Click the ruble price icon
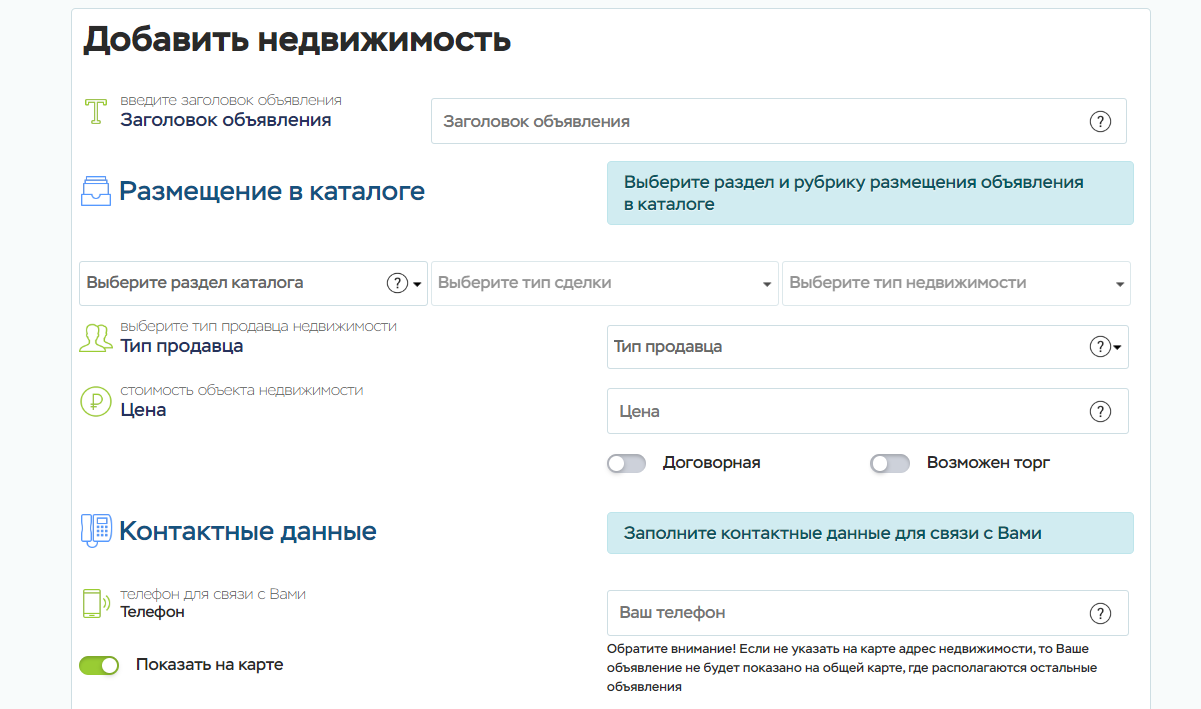Image resolution: width=1201 pixels, height=709 pixels. pyautogui.click(x=96, y=402)
